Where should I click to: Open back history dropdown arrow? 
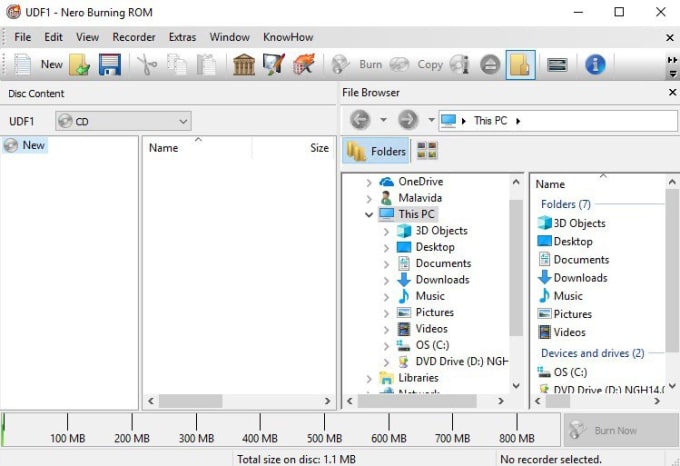pyautogui.click(x=383, y=120)
